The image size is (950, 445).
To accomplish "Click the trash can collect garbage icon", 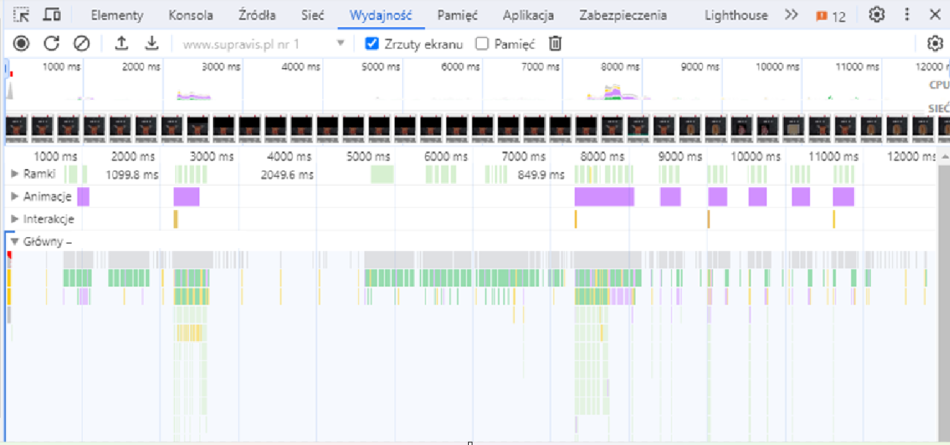I will click(x=555, y=44).
